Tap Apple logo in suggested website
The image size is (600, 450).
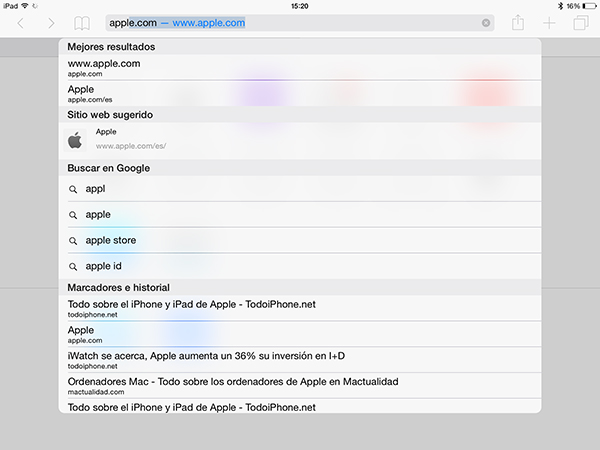pyautogui.click(x=75, y=140)
